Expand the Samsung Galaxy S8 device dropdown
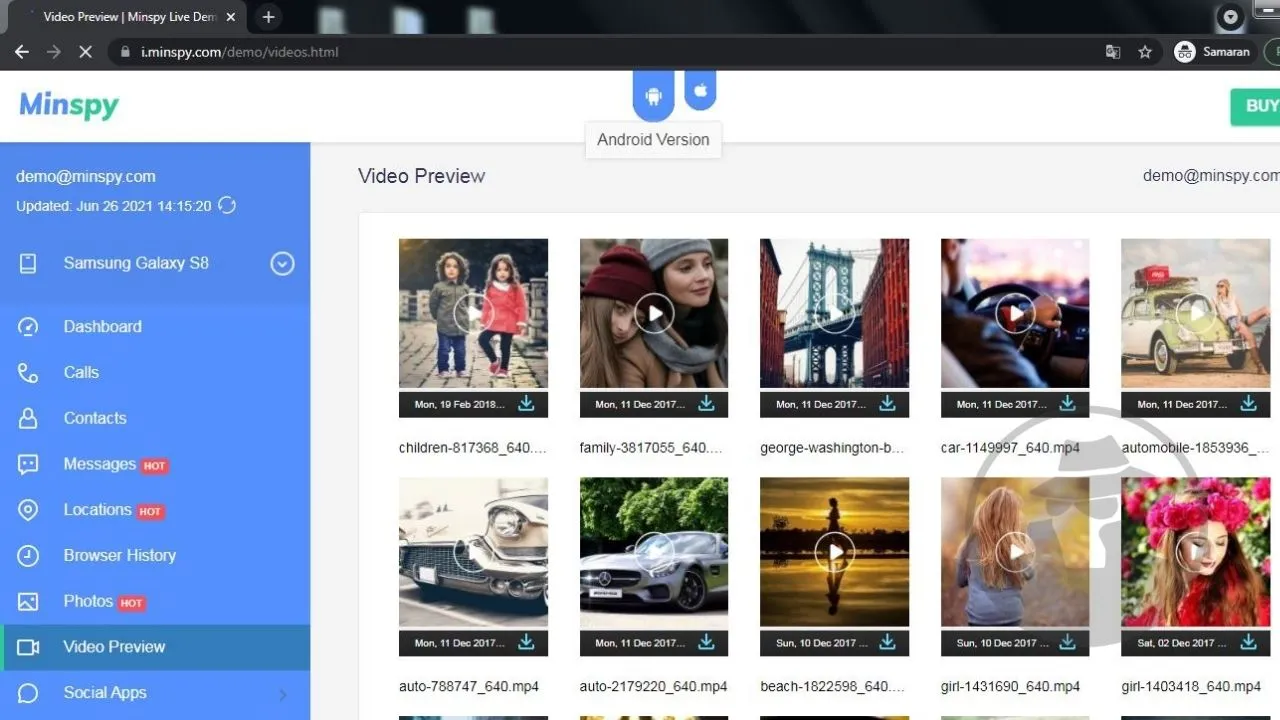The width and height of the screenshot is (1280, 720). tap(283, 264)
